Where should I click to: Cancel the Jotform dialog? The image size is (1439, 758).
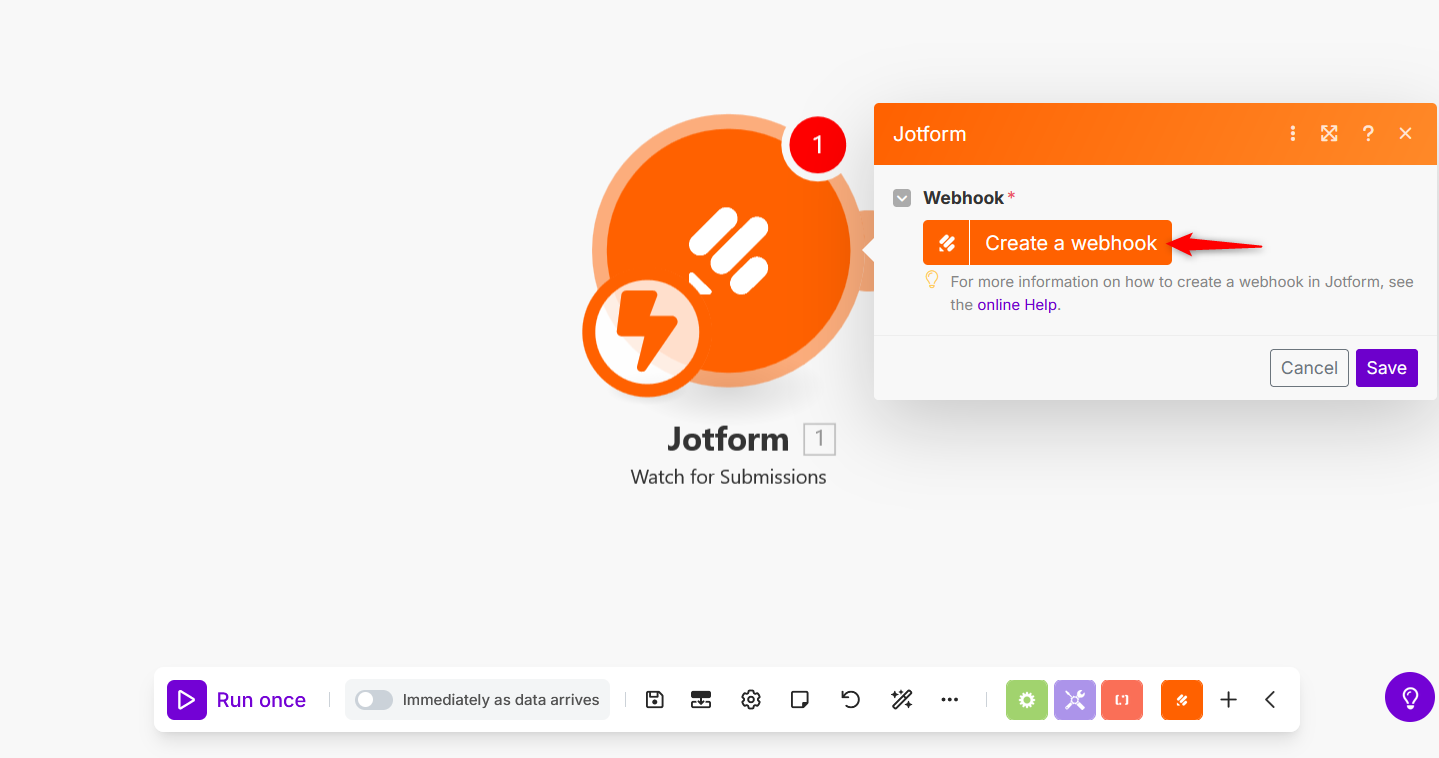1309,368
